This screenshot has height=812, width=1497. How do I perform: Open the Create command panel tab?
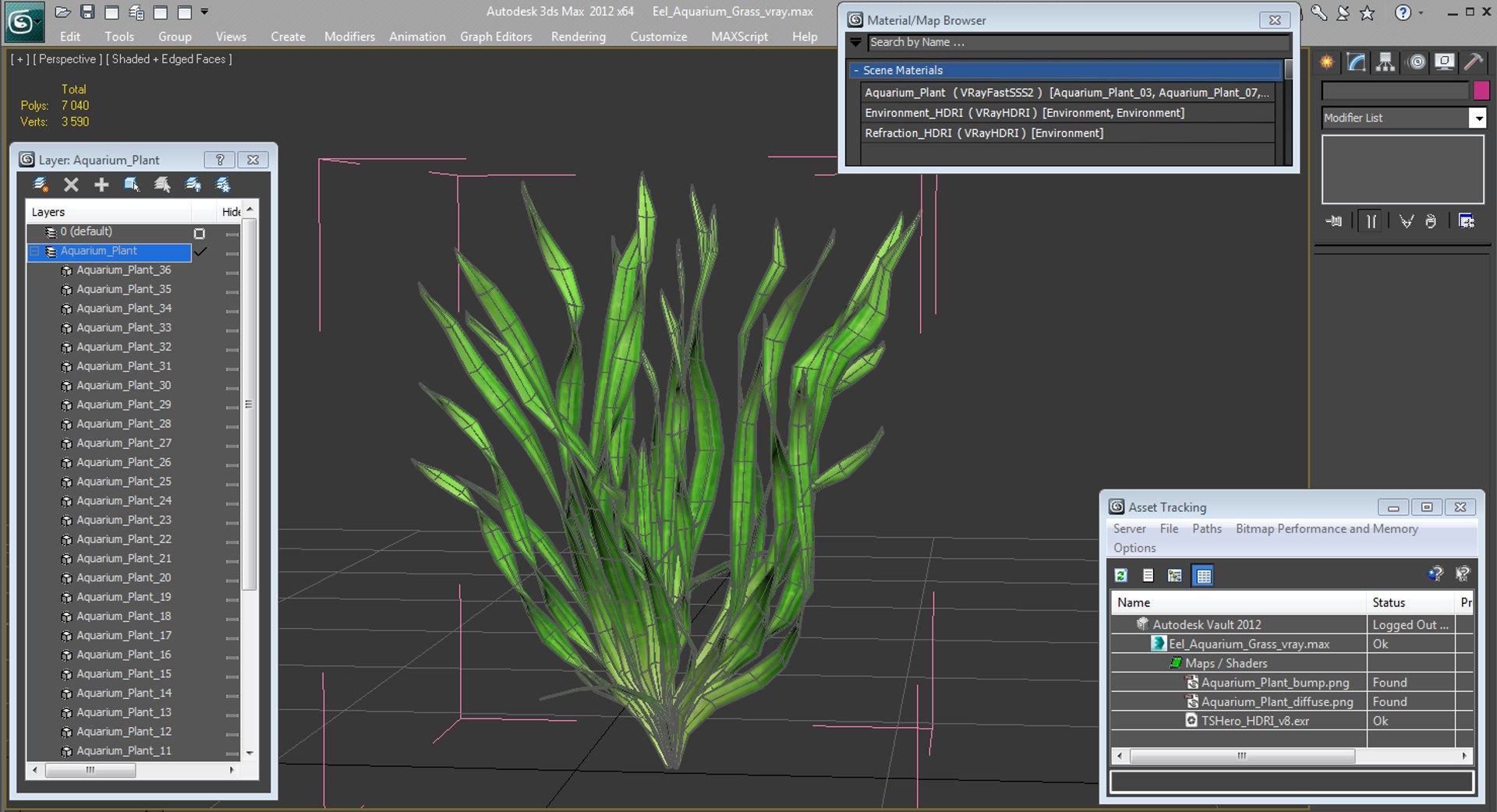pos(1327,62)
